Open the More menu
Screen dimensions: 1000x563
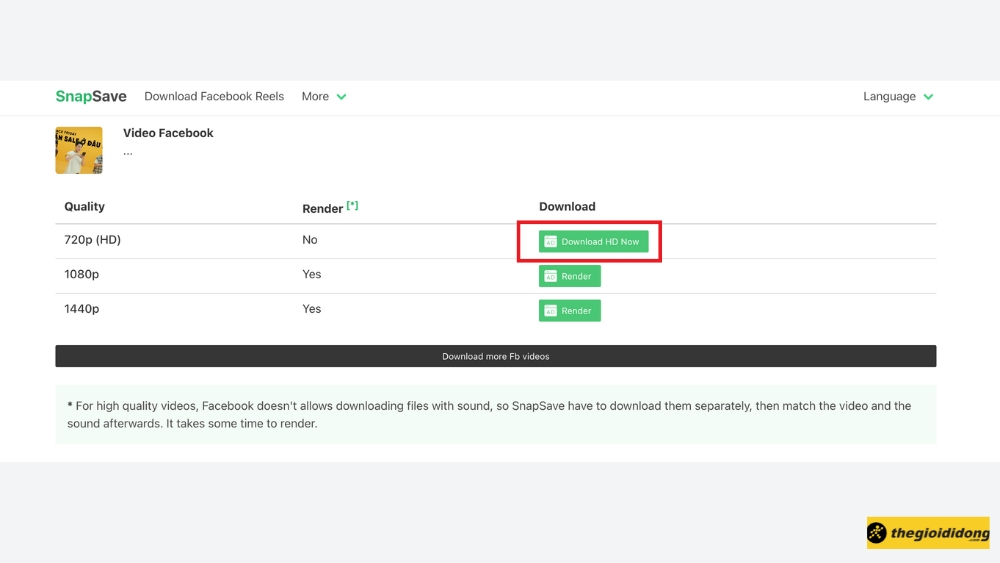315,97
